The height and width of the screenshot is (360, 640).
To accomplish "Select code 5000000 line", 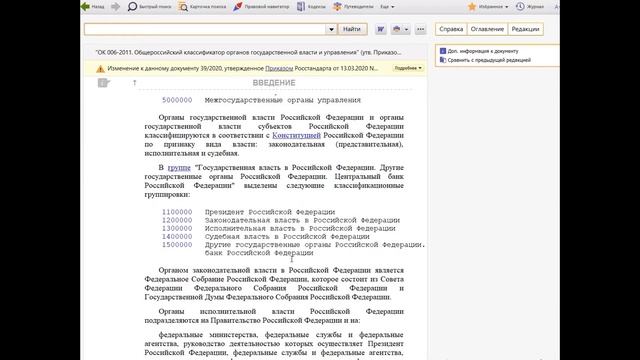I will pyautogui.click(x=261, y=100).
